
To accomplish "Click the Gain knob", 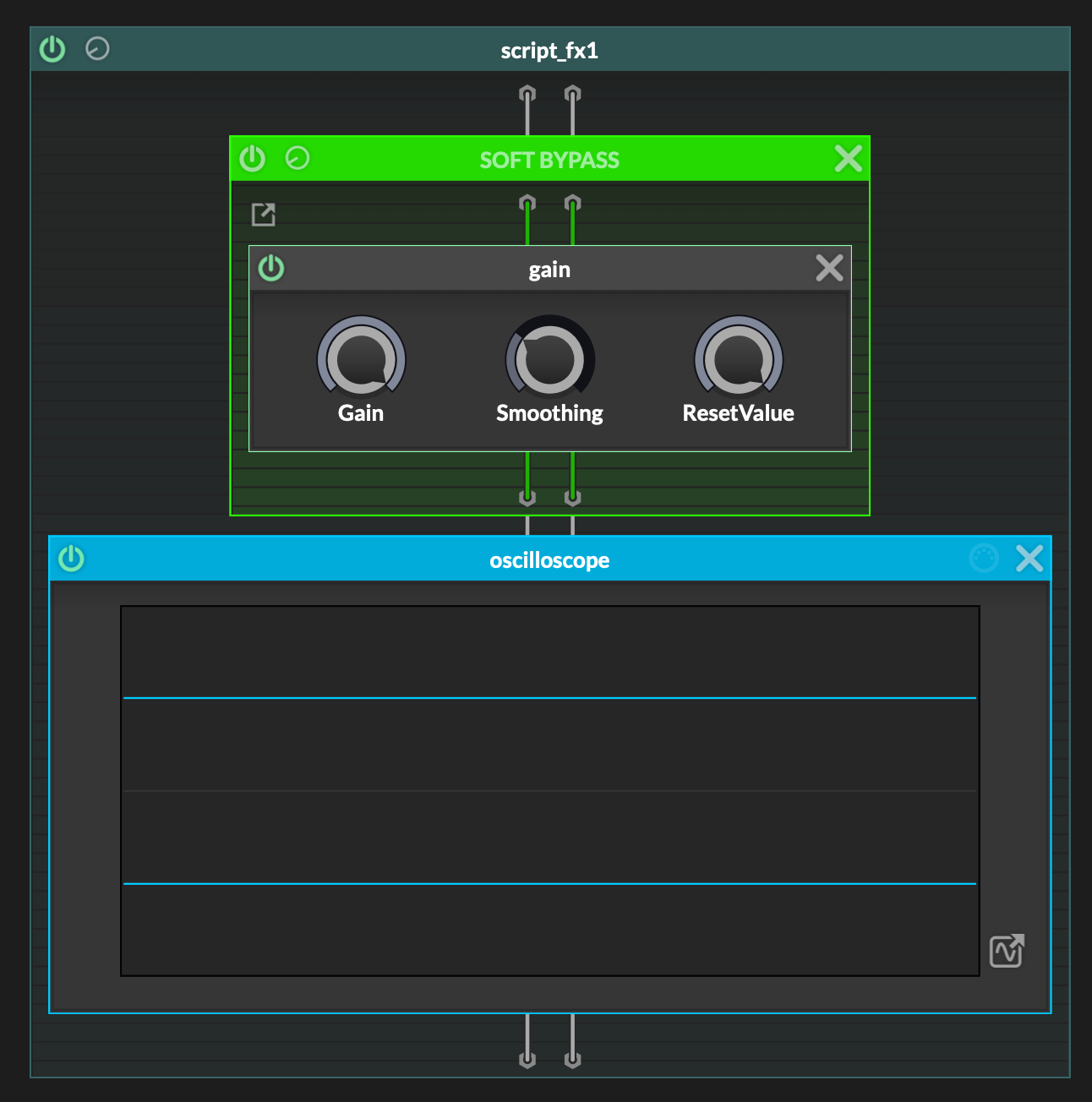I will 362,357.
